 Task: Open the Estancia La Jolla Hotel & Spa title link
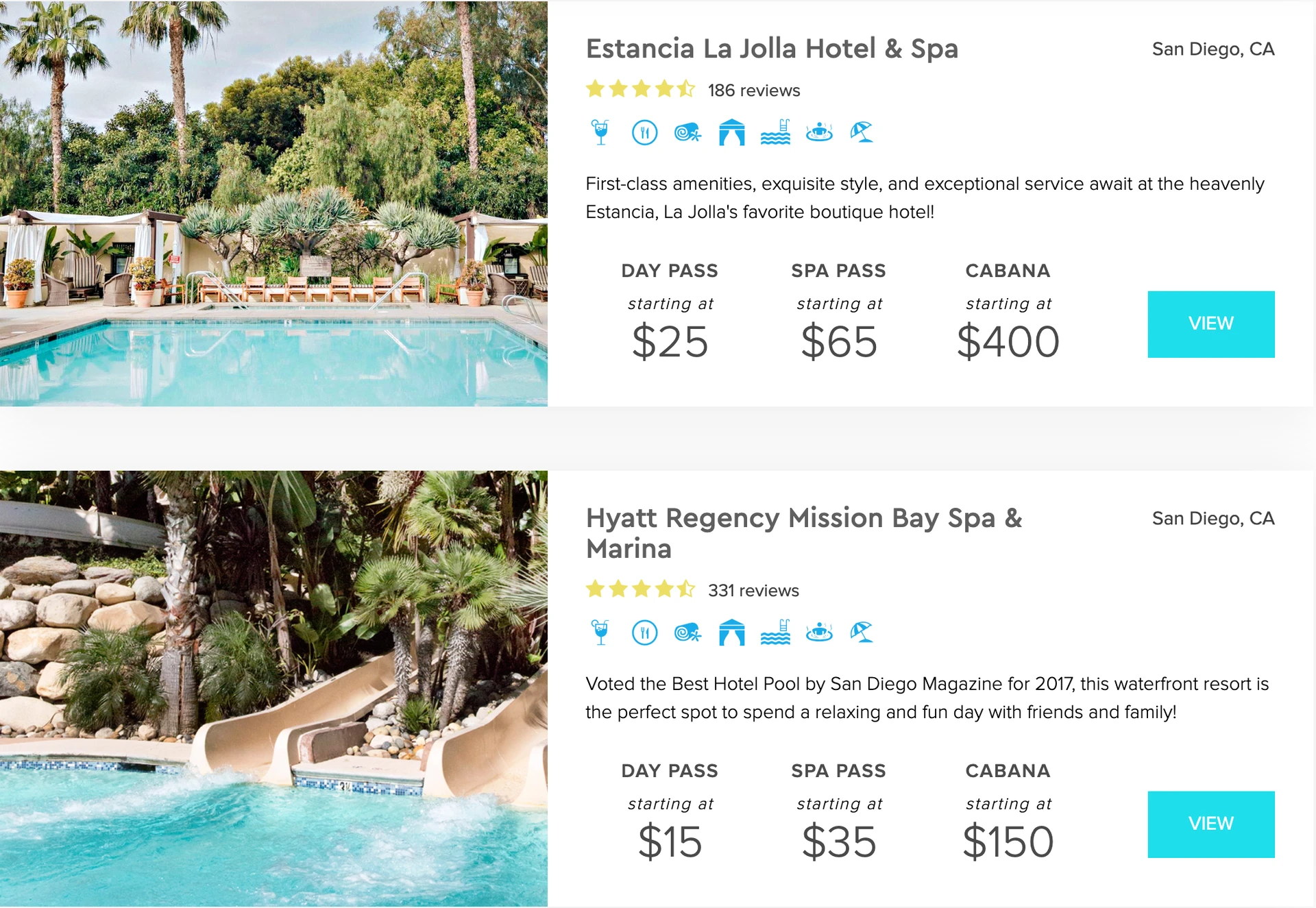pyautogui.click(x=772, y=48)
